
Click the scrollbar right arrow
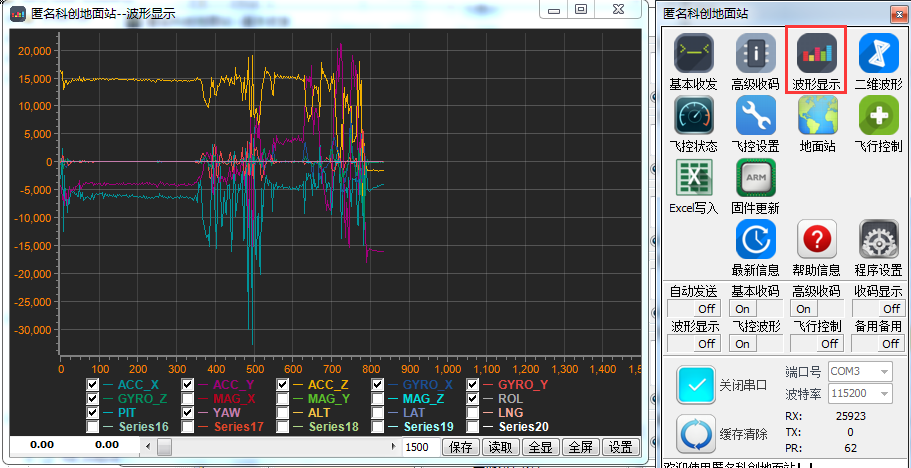[x=394, y=447]
